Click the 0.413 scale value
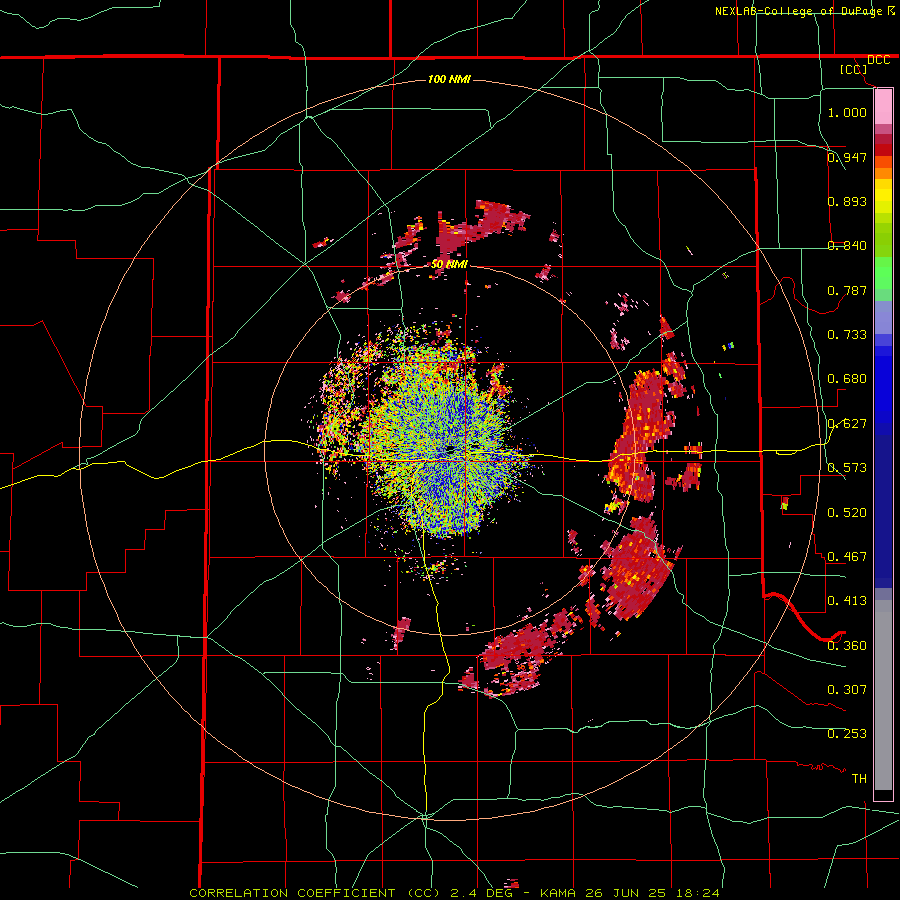Screen dimensions: 900x900 click(x=847, y=601)
